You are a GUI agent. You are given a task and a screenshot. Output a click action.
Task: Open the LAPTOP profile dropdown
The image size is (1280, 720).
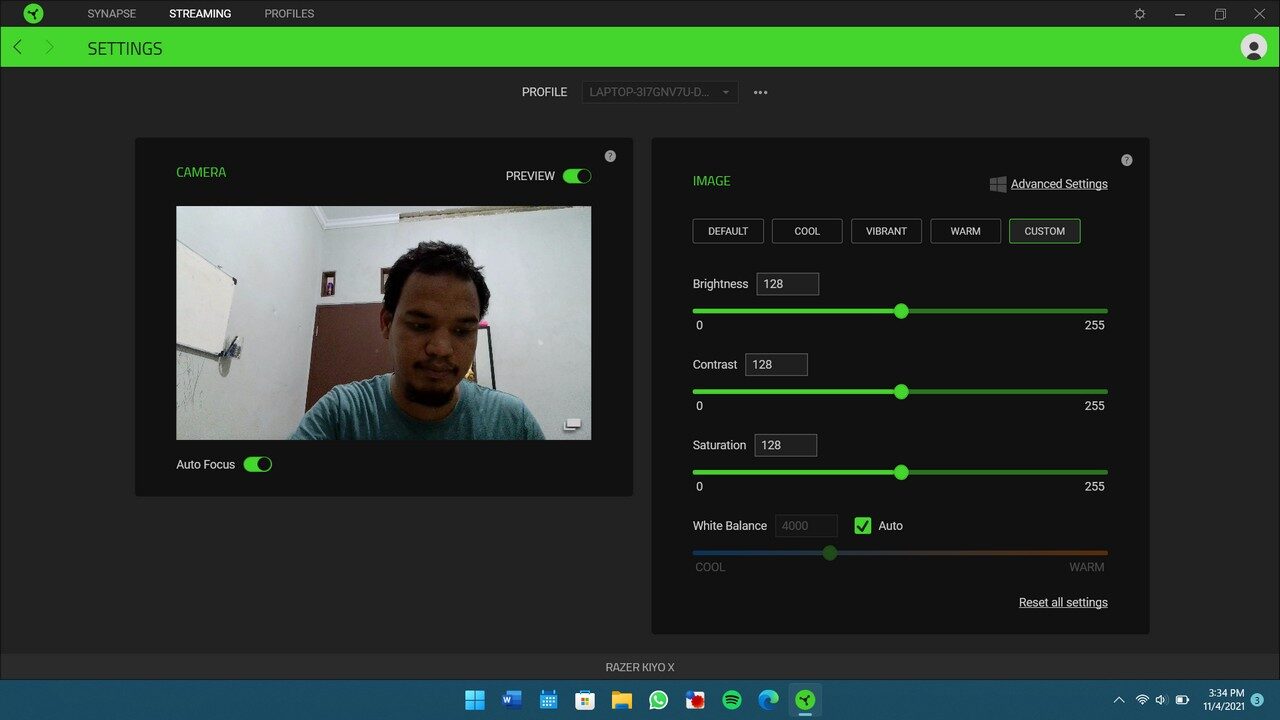coord(659,91)
